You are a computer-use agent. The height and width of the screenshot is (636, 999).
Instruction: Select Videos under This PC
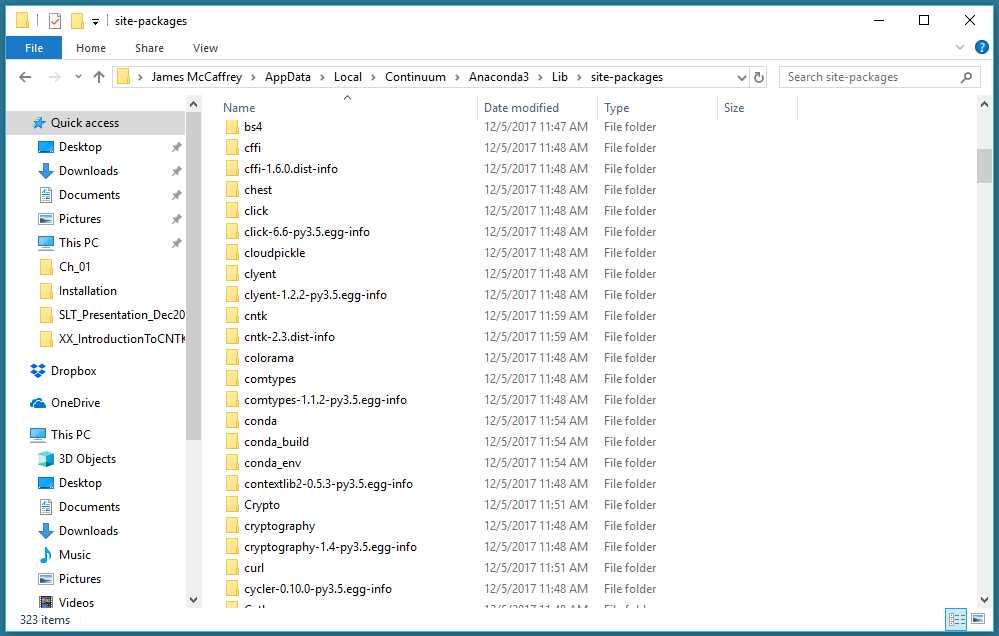click(76, 603)
